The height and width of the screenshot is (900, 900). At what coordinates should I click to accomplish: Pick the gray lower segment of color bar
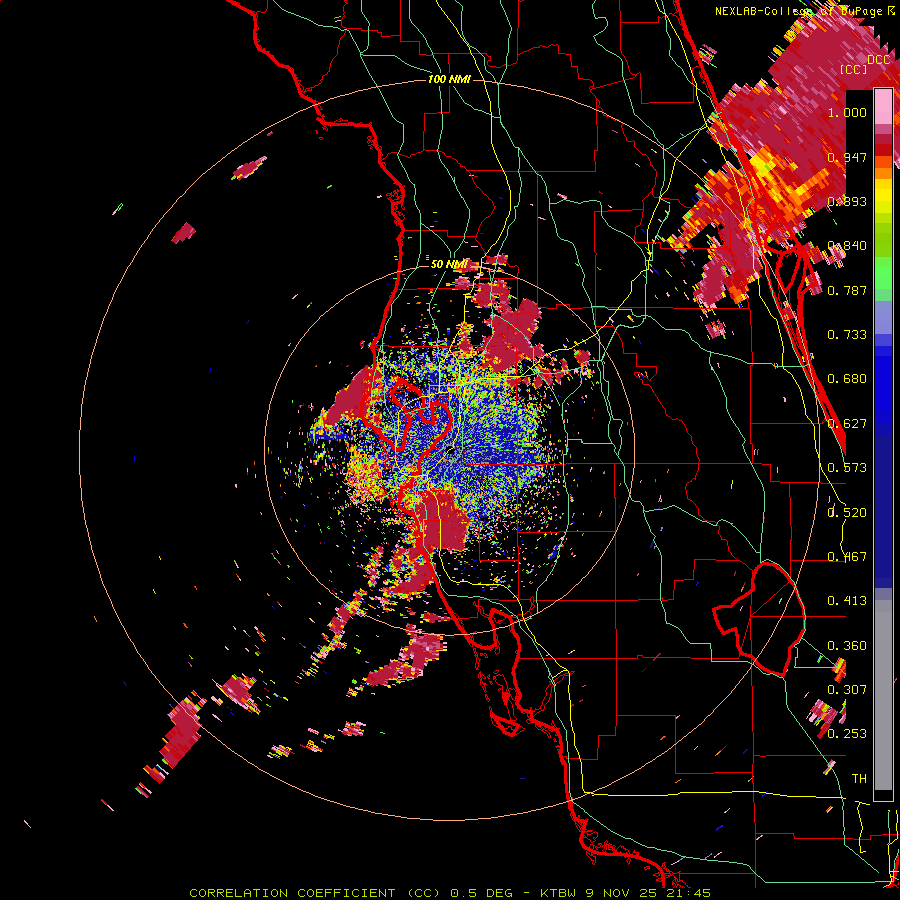[883, 695]
